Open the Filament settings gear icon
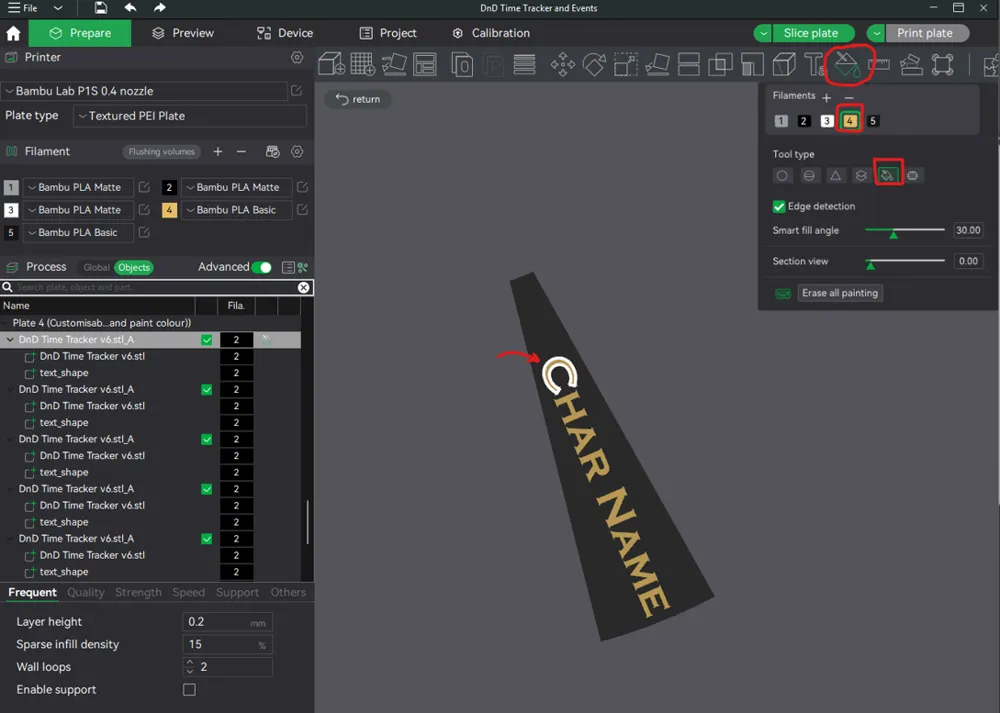 [295, 151]
